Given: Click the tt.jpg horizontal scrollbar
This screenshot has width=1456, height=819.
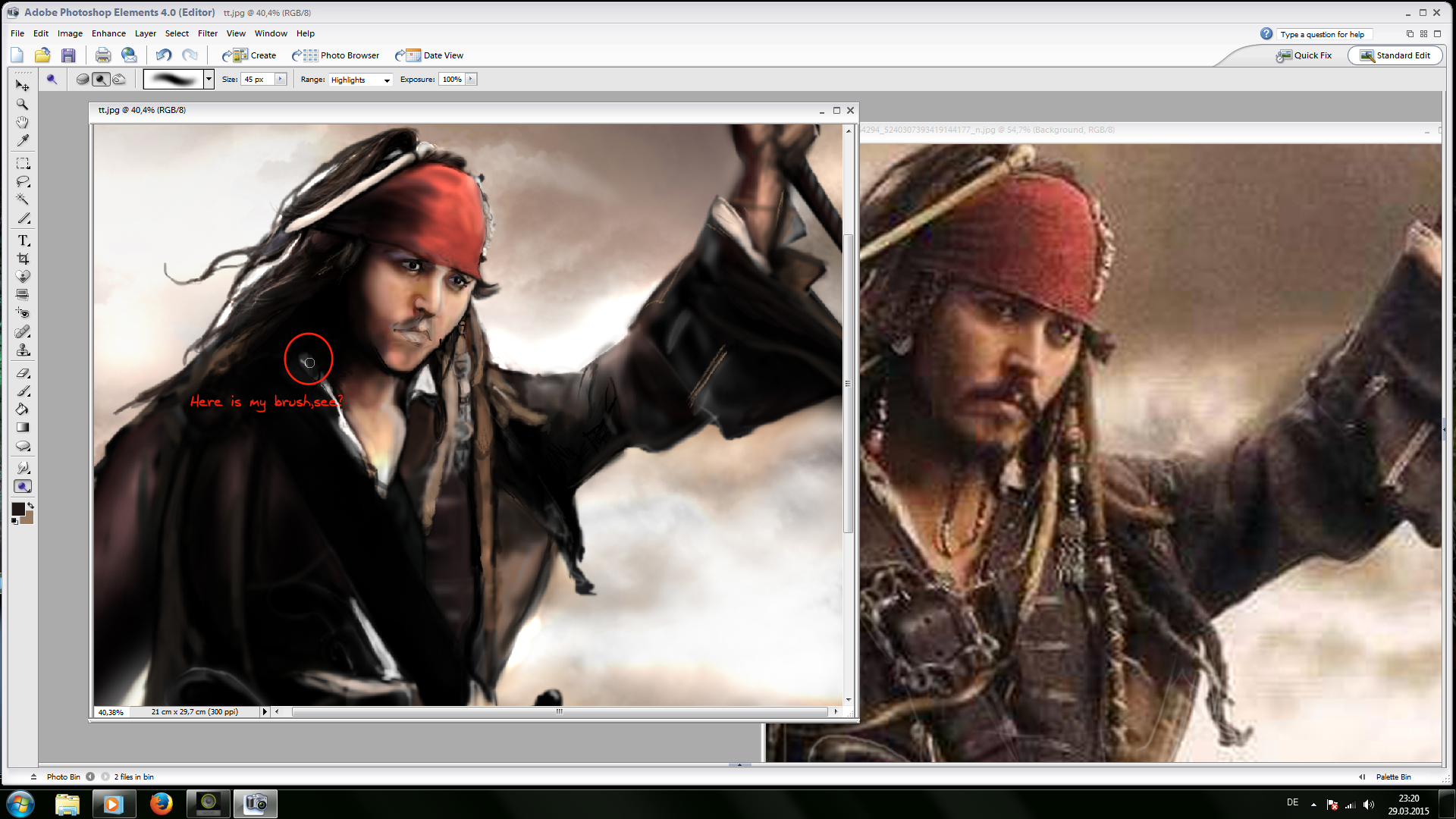Looking at the screenshot, I should click(x=559, y=711).
